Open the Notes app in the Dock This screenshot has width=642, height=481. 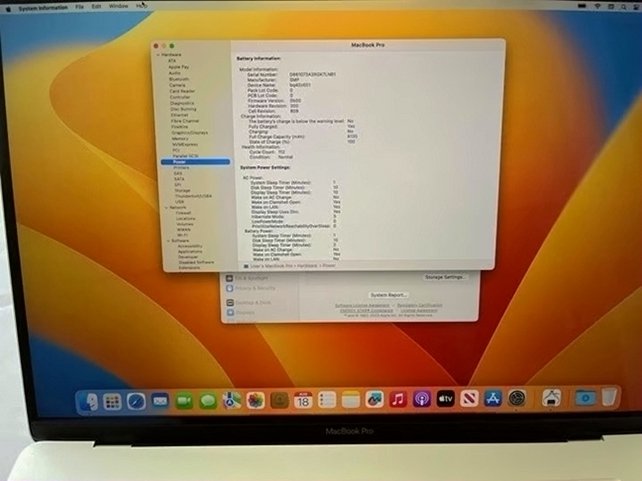pos(351,400)
